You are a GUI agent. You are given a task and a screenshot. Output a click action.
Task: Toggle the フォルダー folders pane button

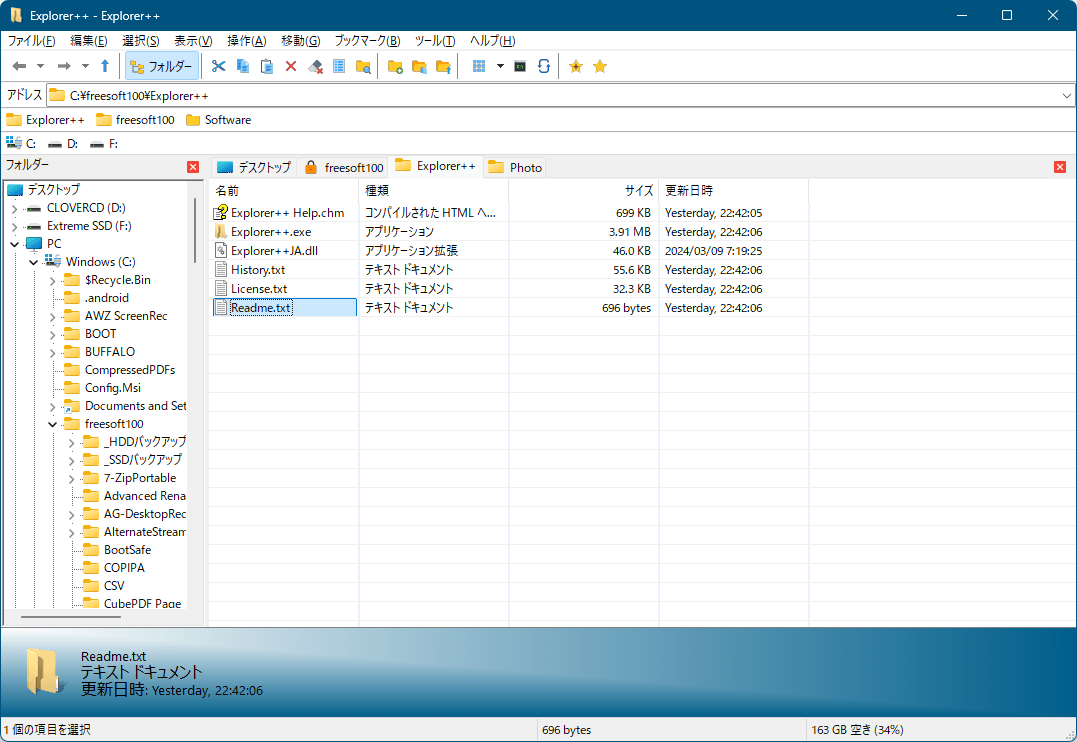coord(162,66)
